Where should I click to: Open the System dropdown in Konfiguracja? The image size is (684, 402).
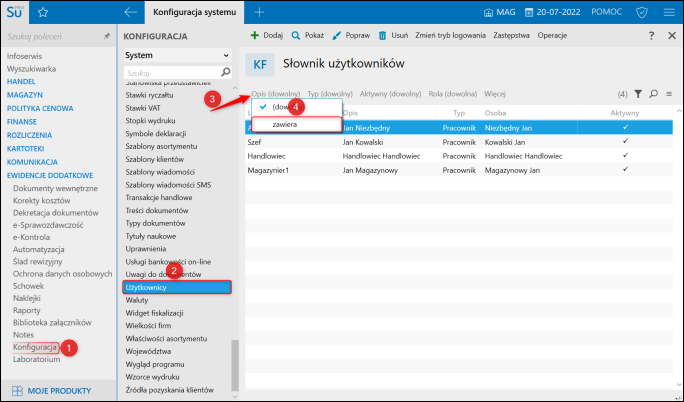[x=178, y=55]
